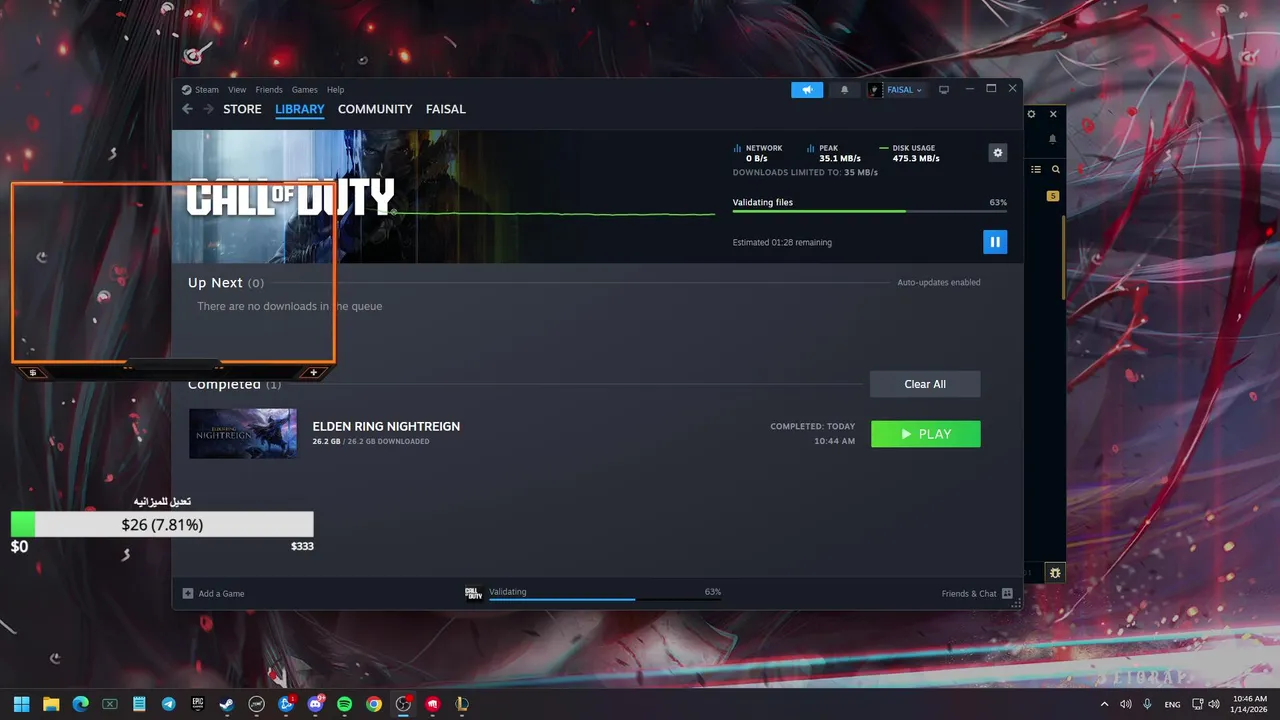
Task: Open Steam notifications bell
Action: coord(844,90)
